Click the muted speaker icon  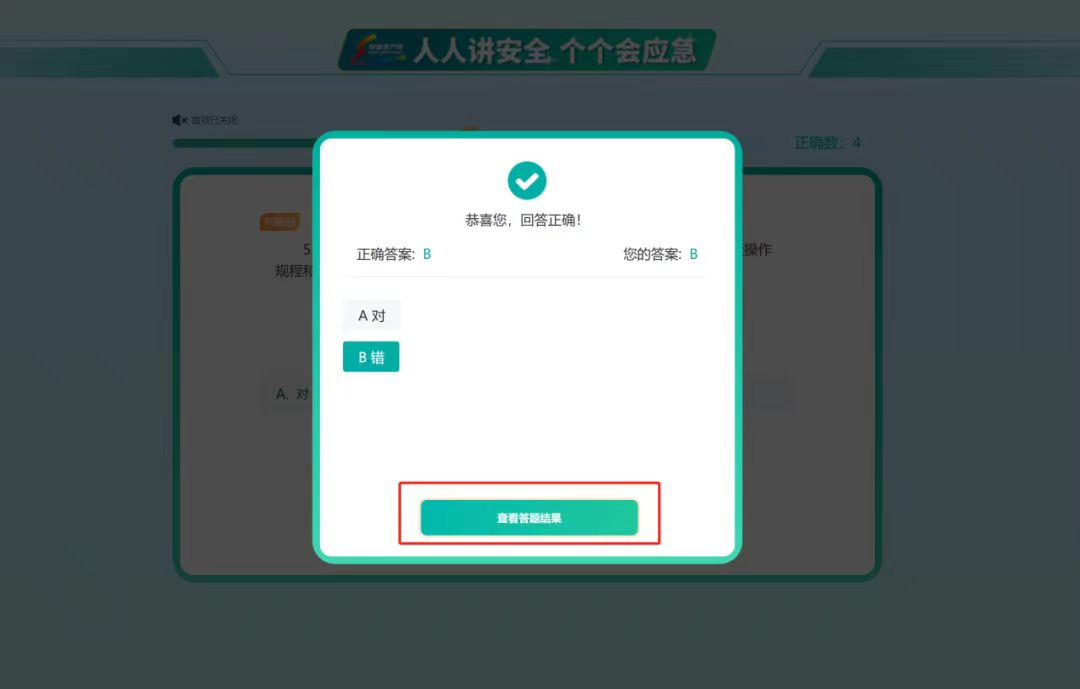tap(179, 120)
